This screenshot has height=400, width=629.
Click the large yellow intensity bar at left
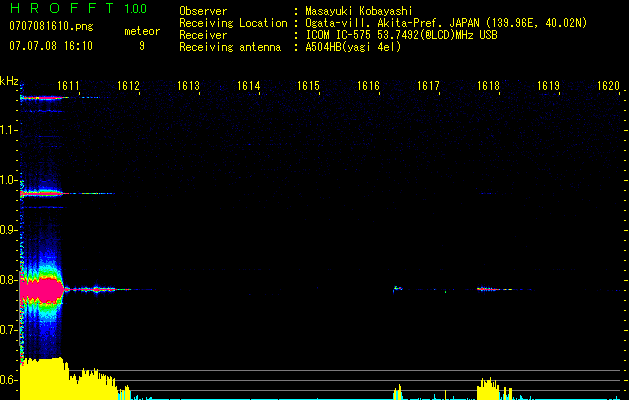pyautogui.click(x=42, y=379)
